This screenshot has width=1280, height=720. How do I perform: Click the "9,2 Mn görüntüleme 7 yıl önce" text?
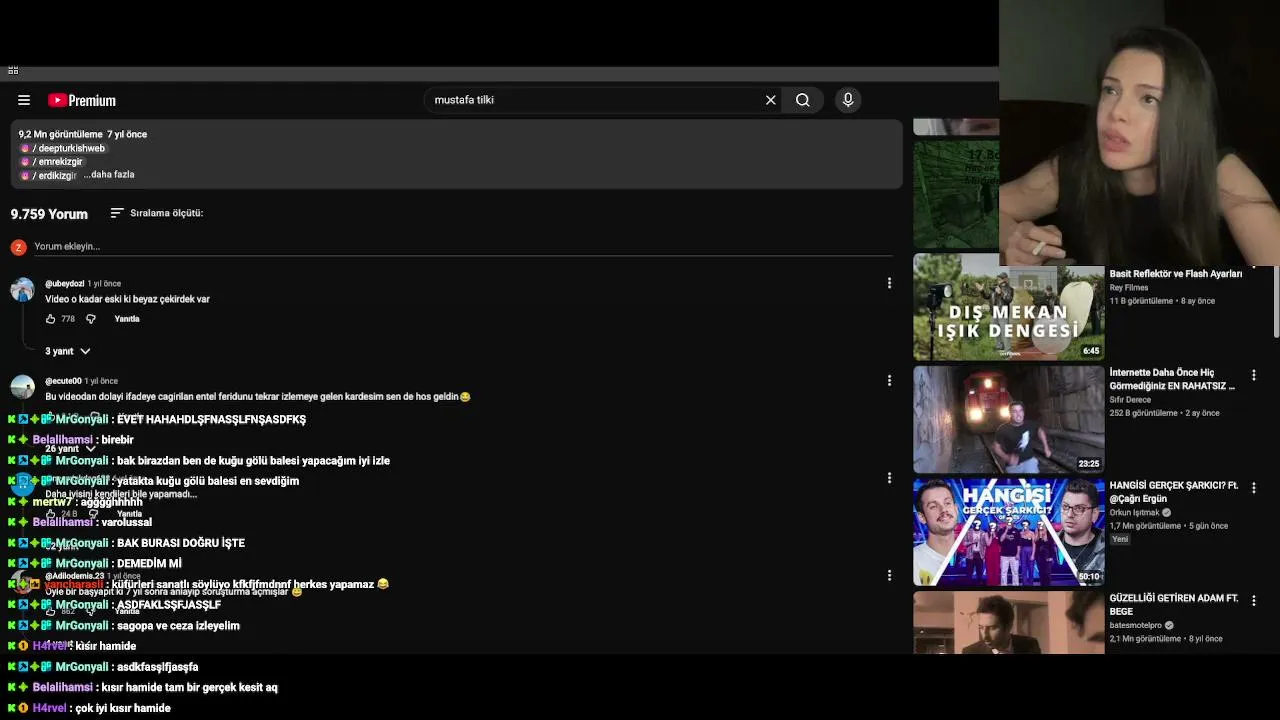click(x=83, y=134)
